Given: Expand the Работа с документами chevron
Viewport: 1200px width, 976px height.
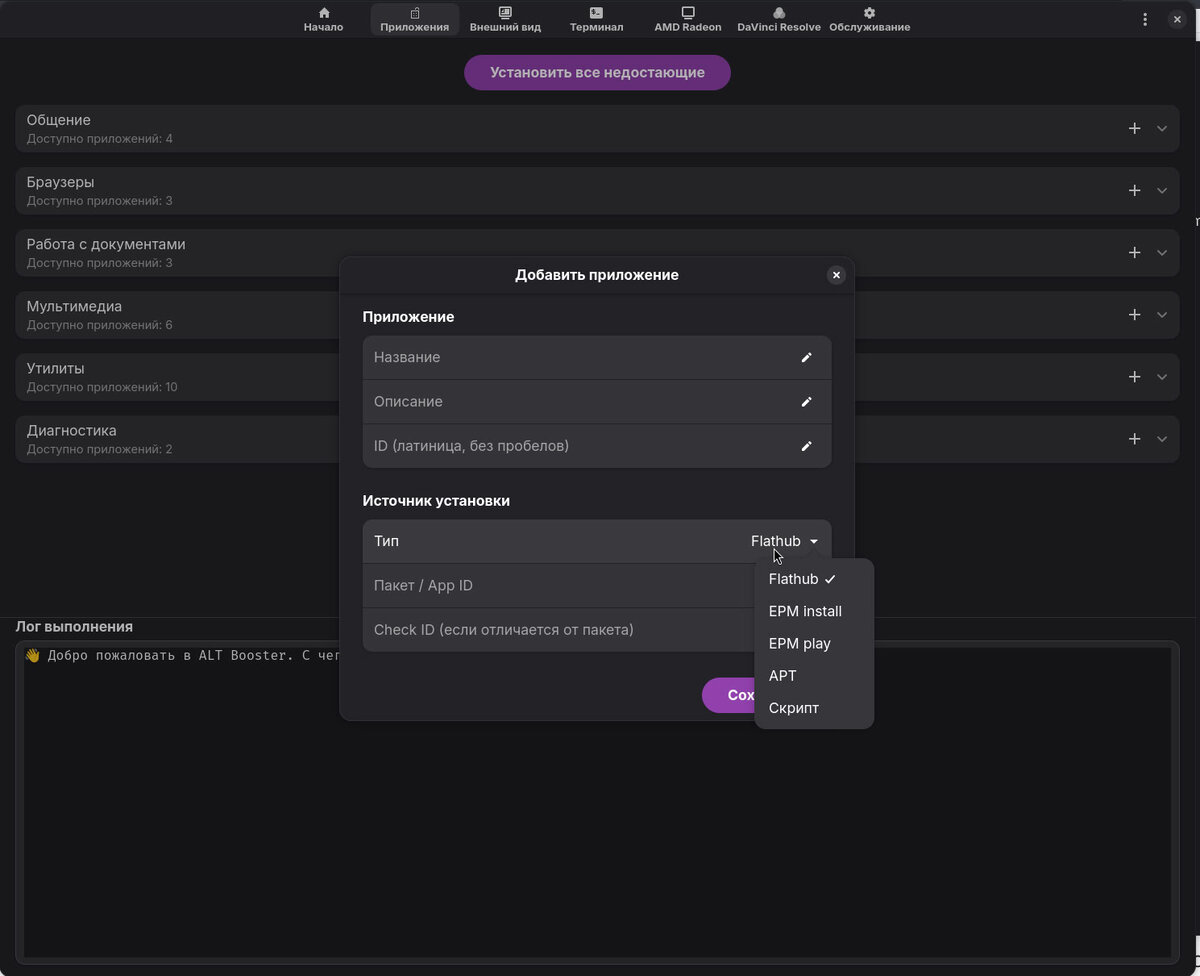Looking at the screenshot, I should [x=1162, y=252].
